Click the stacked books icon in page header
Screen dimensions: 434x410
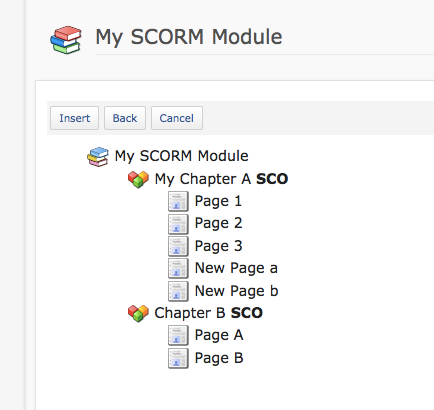click(x=66, y=40)
